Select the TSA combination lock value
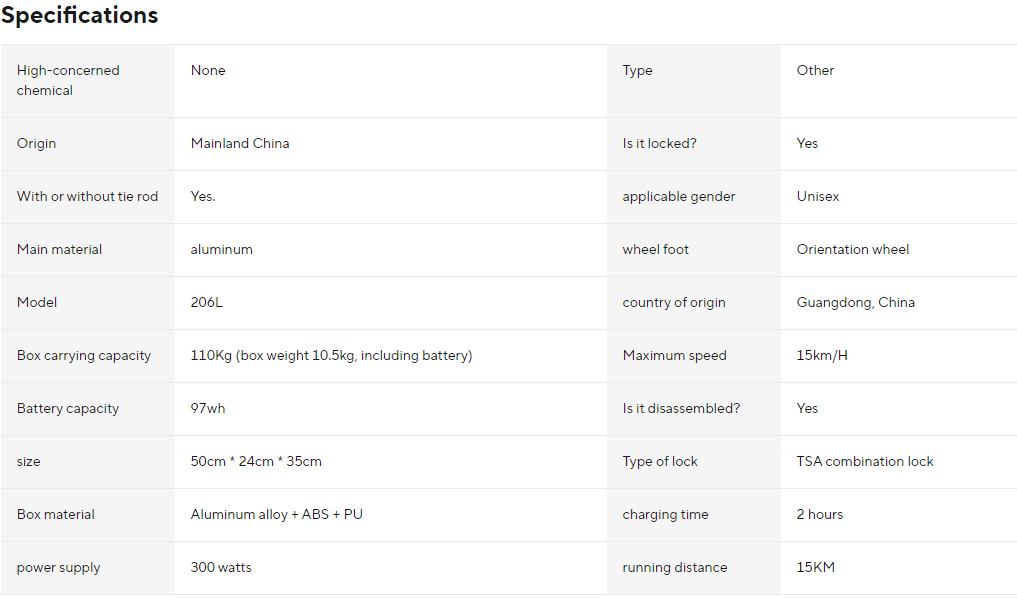Image resolution: width=1017 pixels, height=598 pixels. click(x=865, y=461)
